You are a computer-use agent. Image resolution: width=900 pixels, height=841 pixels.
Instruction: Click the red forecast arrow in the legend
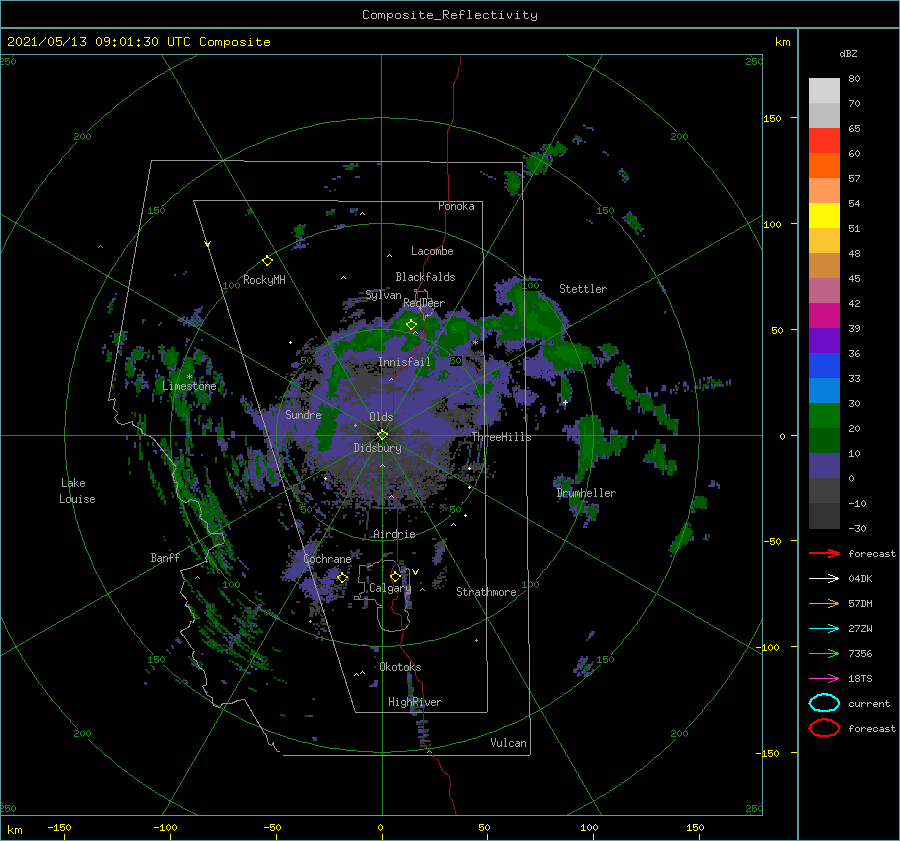(824, 553)
